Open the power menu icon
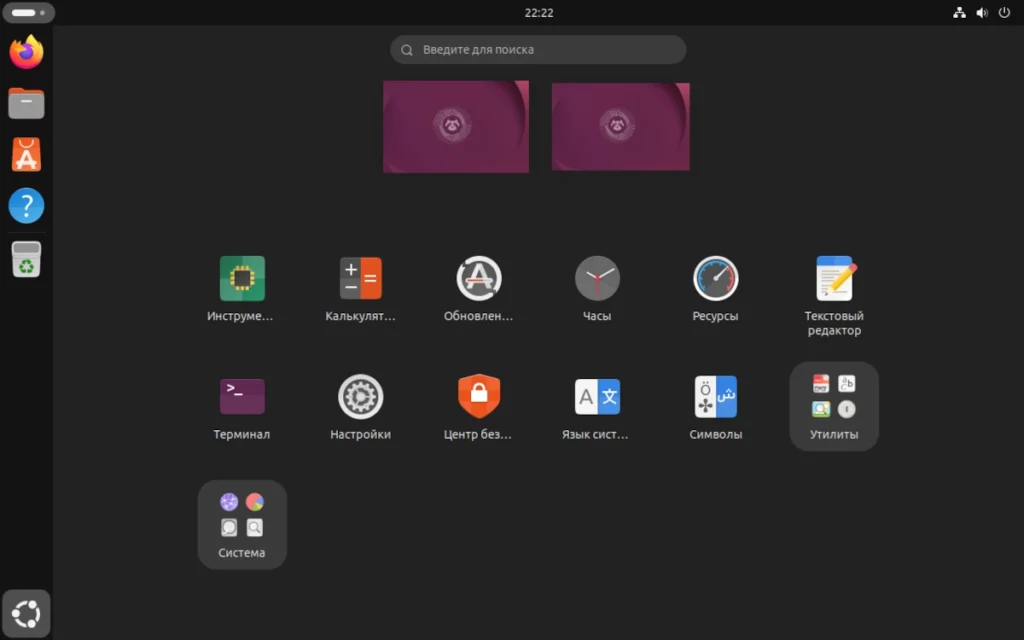The width and height of the screenshot is (1024, 640). [1004, 12]
